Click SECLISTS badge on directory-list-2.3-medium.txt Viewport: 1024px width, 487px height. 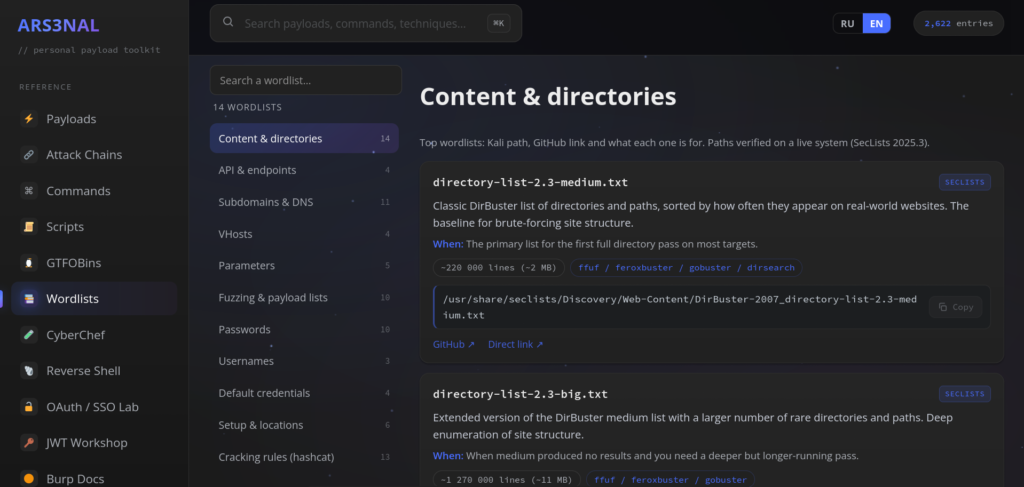coord(965,182)
